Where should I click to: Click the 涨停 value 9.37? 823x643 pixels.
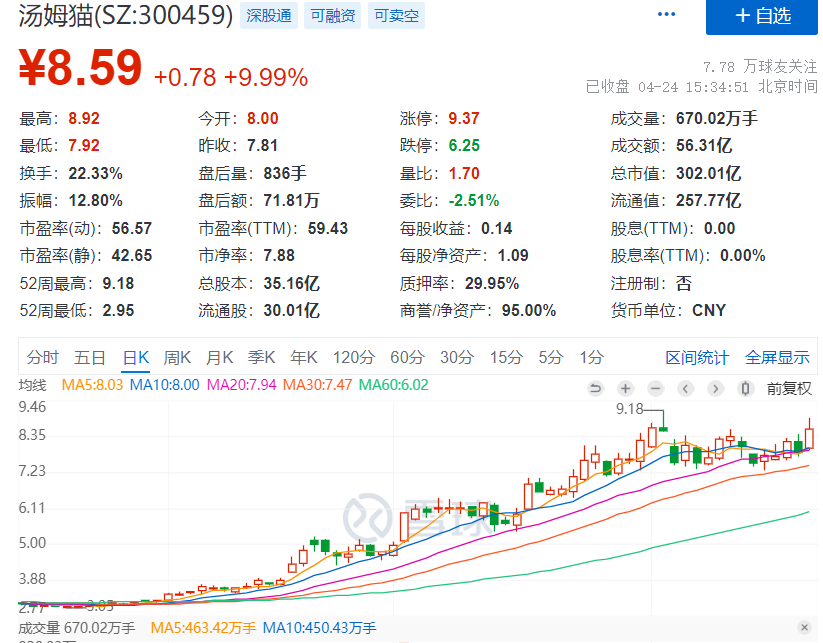point(464,119)
